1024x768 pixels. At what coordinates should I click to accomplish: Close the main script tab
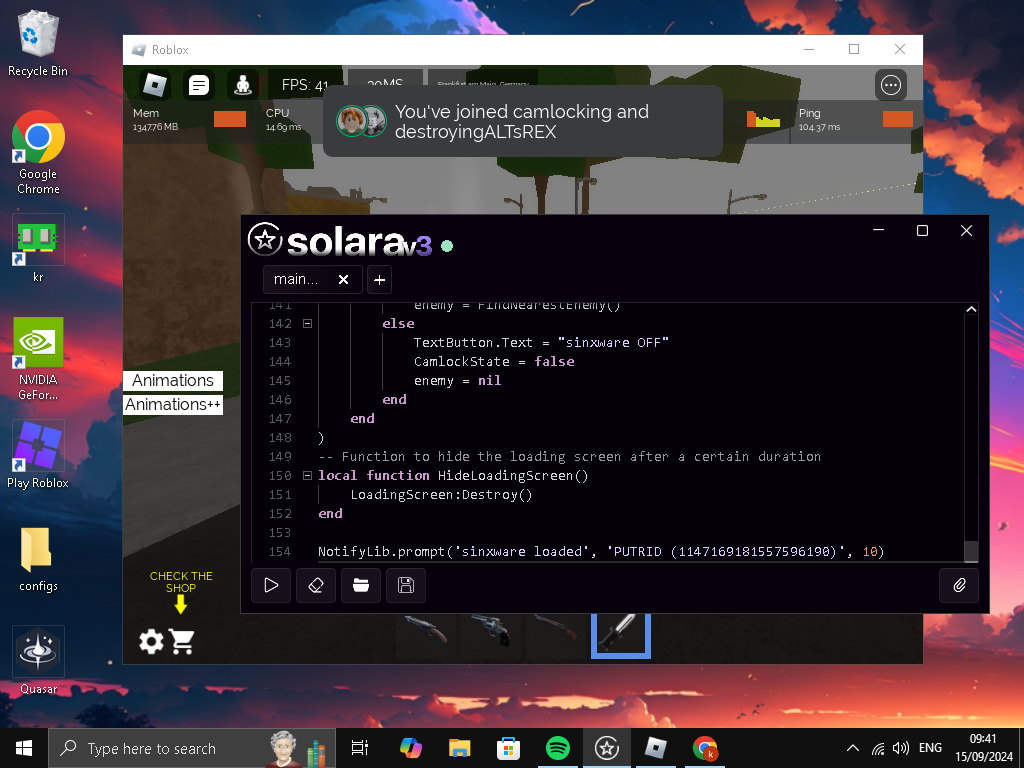click(344, 280)
